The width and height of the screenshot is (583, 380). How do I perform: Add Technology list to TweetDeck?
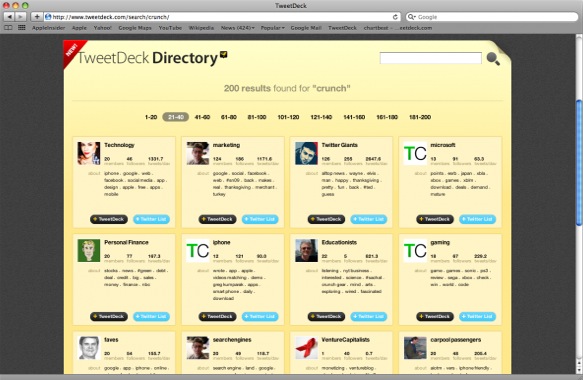click(109, 219)
